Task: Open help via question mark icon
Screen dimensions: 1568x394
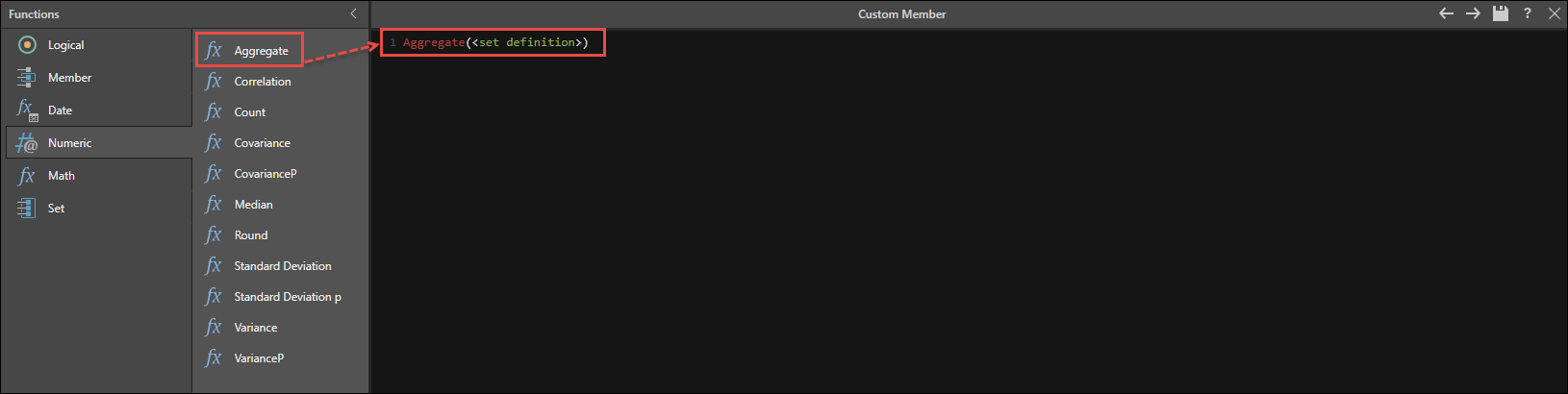Action: pos(1527,13)
